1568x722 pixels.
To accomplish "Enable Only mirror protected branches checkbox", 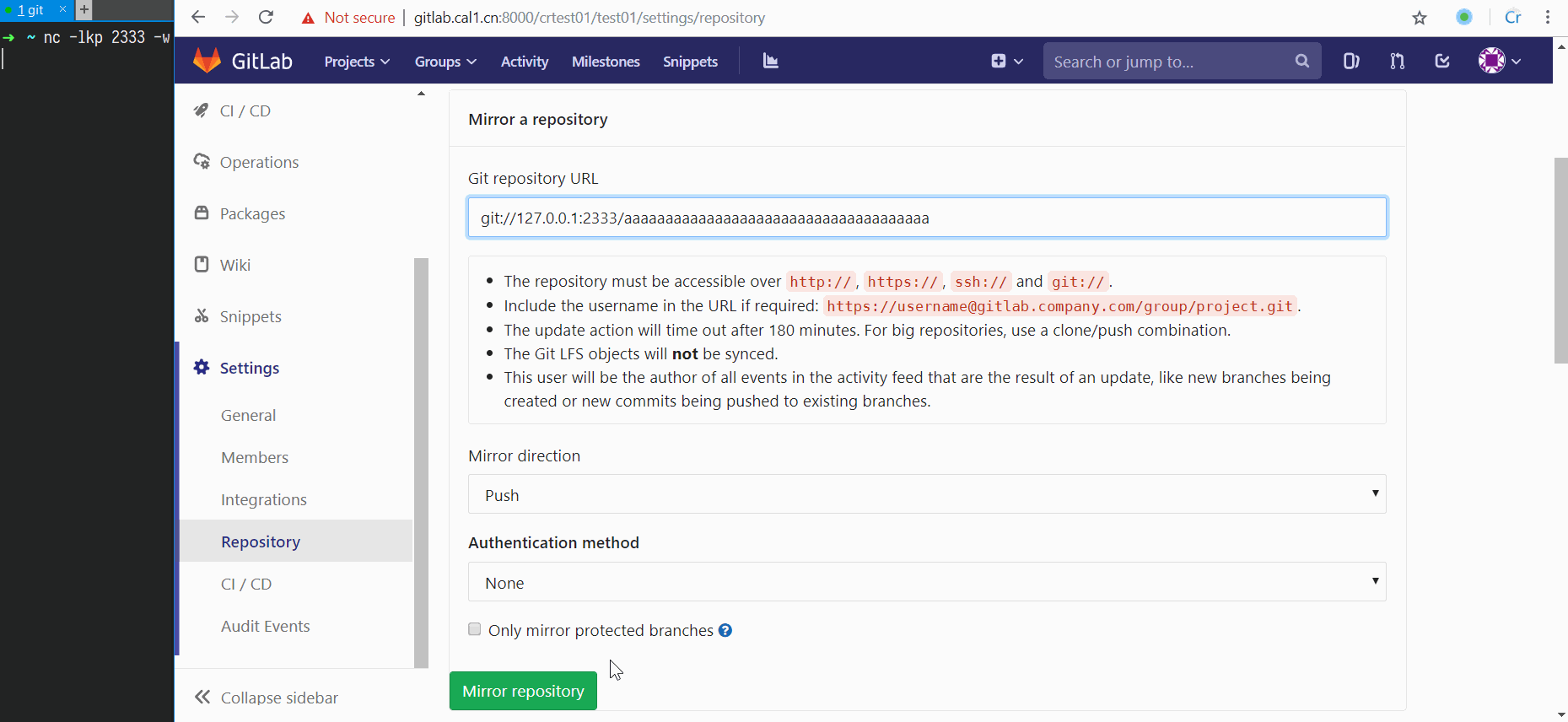I will pyautogui.click(x=475, y=629).
